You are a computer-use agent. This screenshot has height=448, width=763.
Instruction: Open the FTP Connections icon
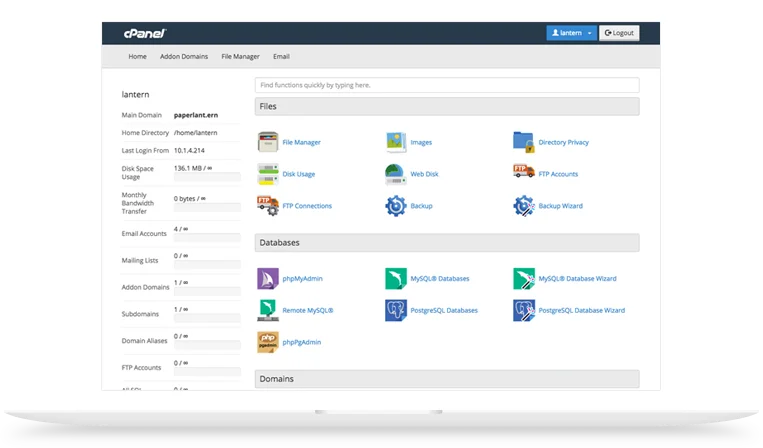pyautogui.click(x=268, y=206)
